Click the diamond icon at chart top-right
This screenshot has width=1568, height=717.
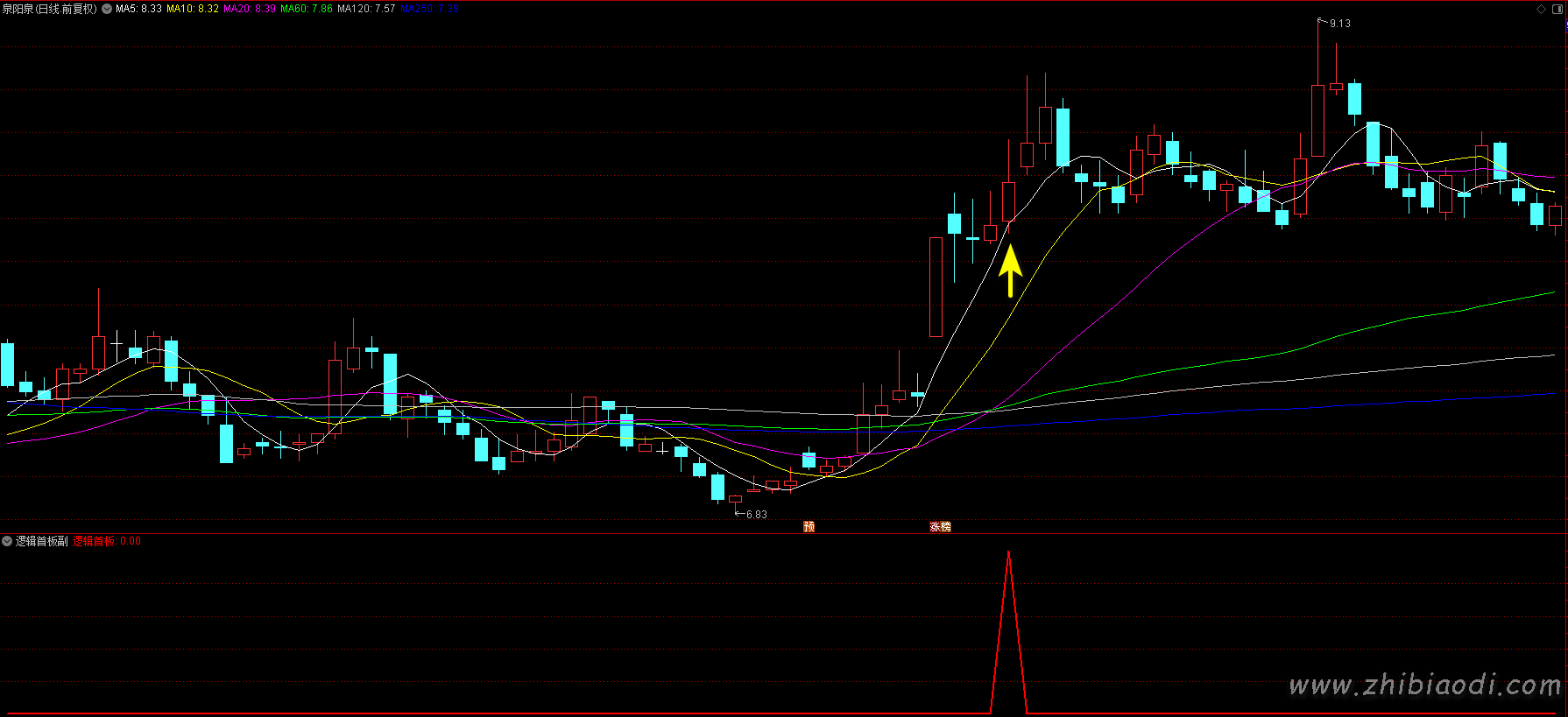(x=1542, y=9)
